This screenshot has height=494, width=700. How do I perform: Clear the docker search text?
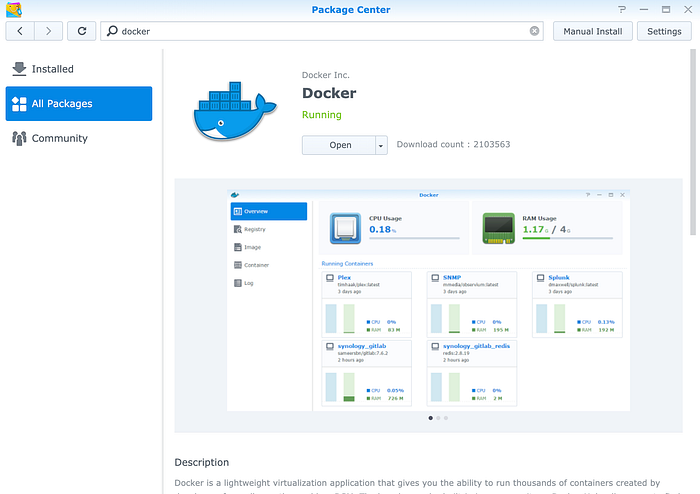point(534,31)
